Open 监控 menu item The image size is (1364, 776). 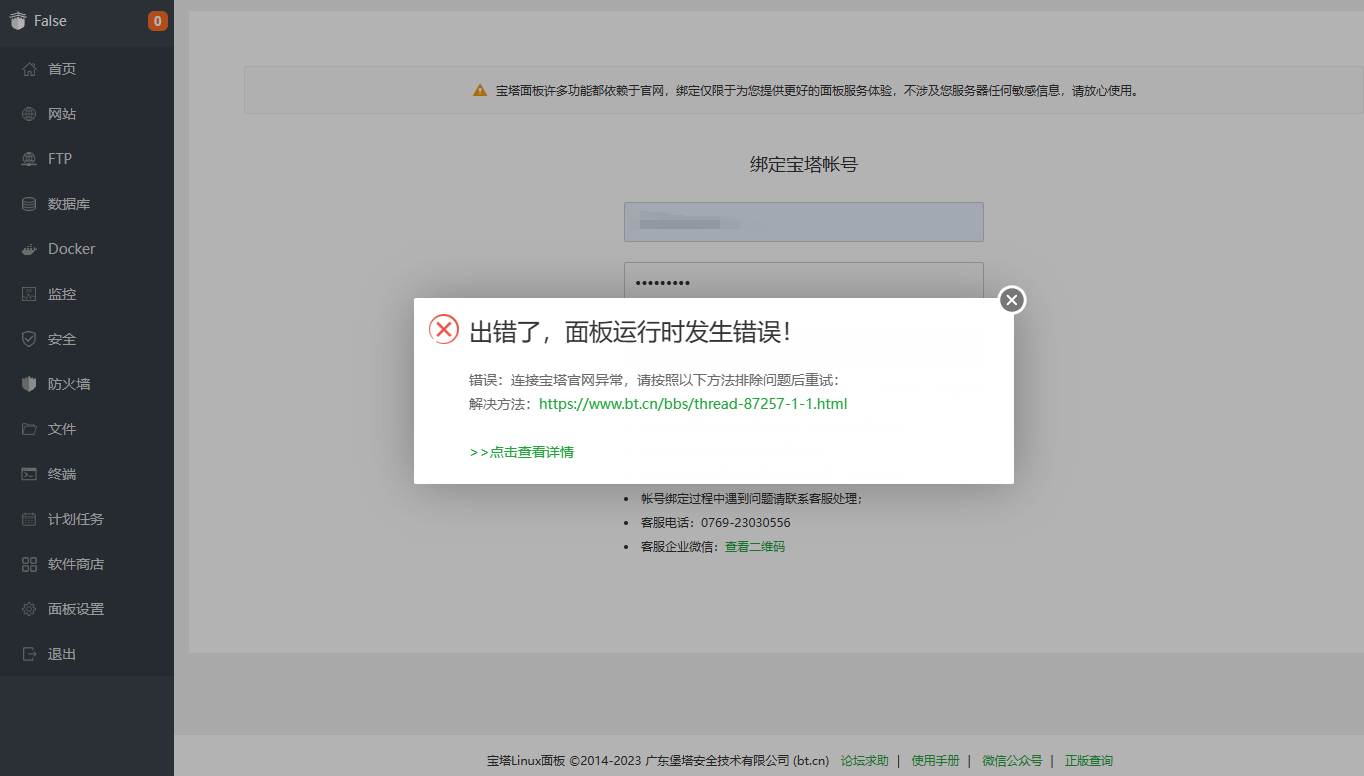click(62, 294)
